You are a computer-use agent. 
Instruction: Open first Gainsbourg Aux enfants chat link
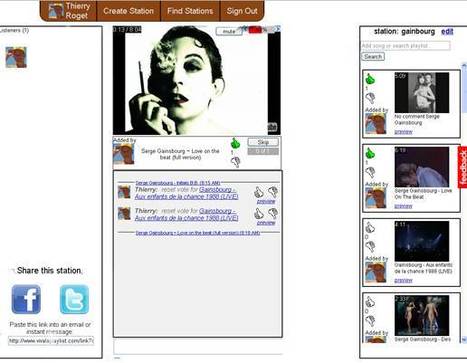tap(186, 193)
